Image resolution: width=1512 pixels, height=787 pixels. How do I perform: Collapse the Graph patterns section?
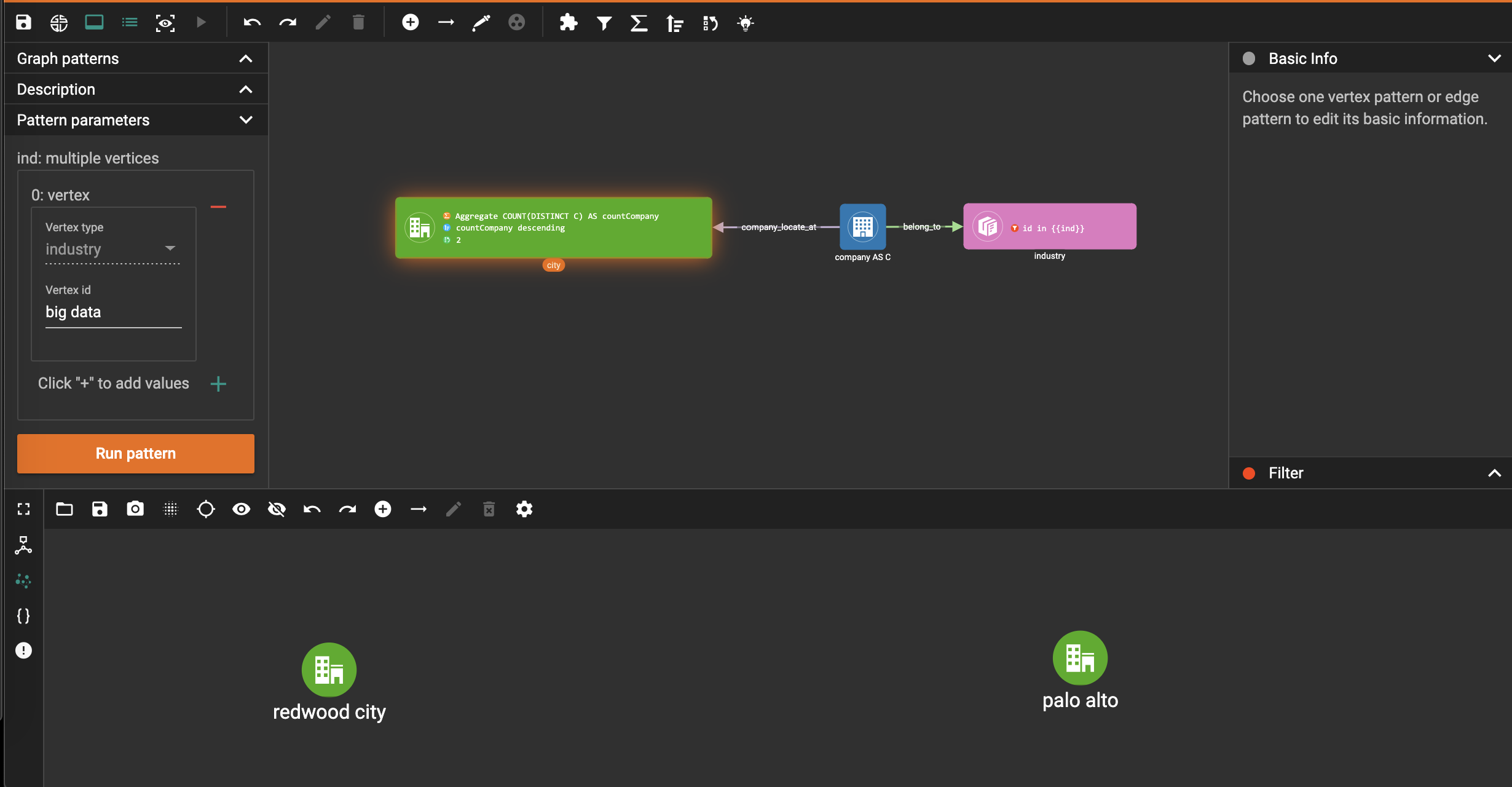tap(245, 58)
